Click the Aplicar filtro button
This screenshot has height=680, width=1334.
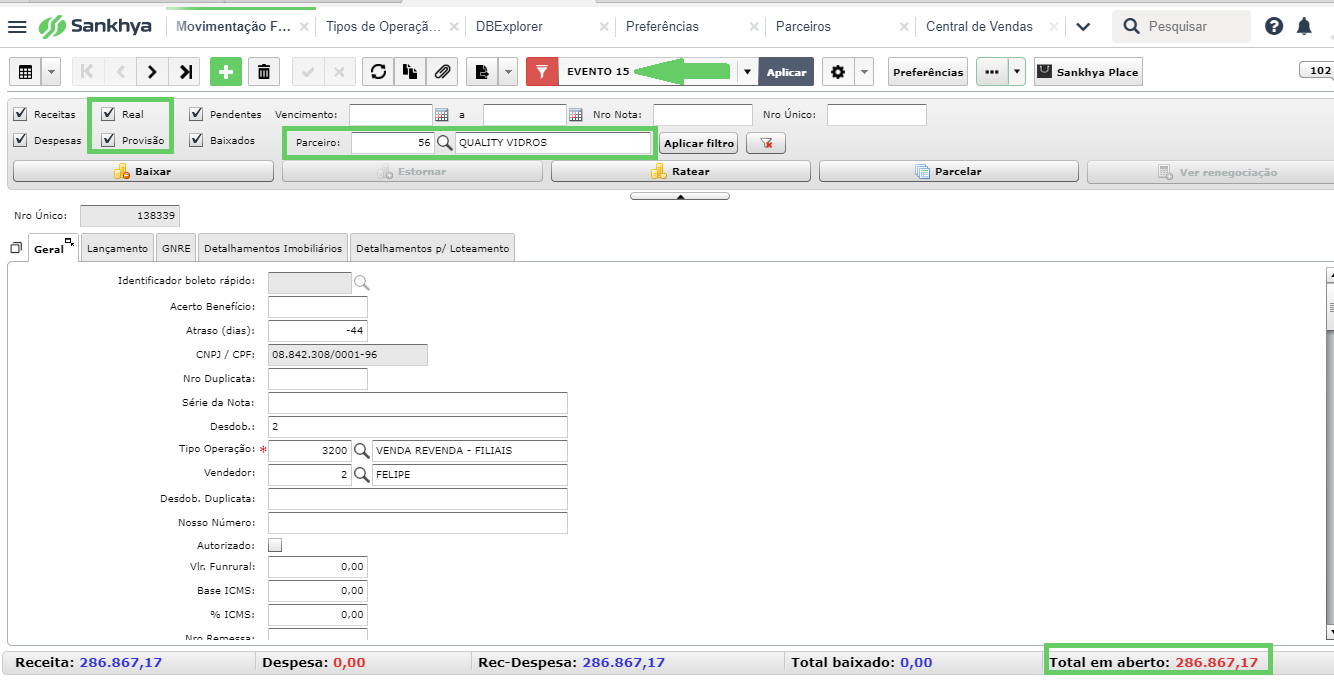click(x=699, y=144)
